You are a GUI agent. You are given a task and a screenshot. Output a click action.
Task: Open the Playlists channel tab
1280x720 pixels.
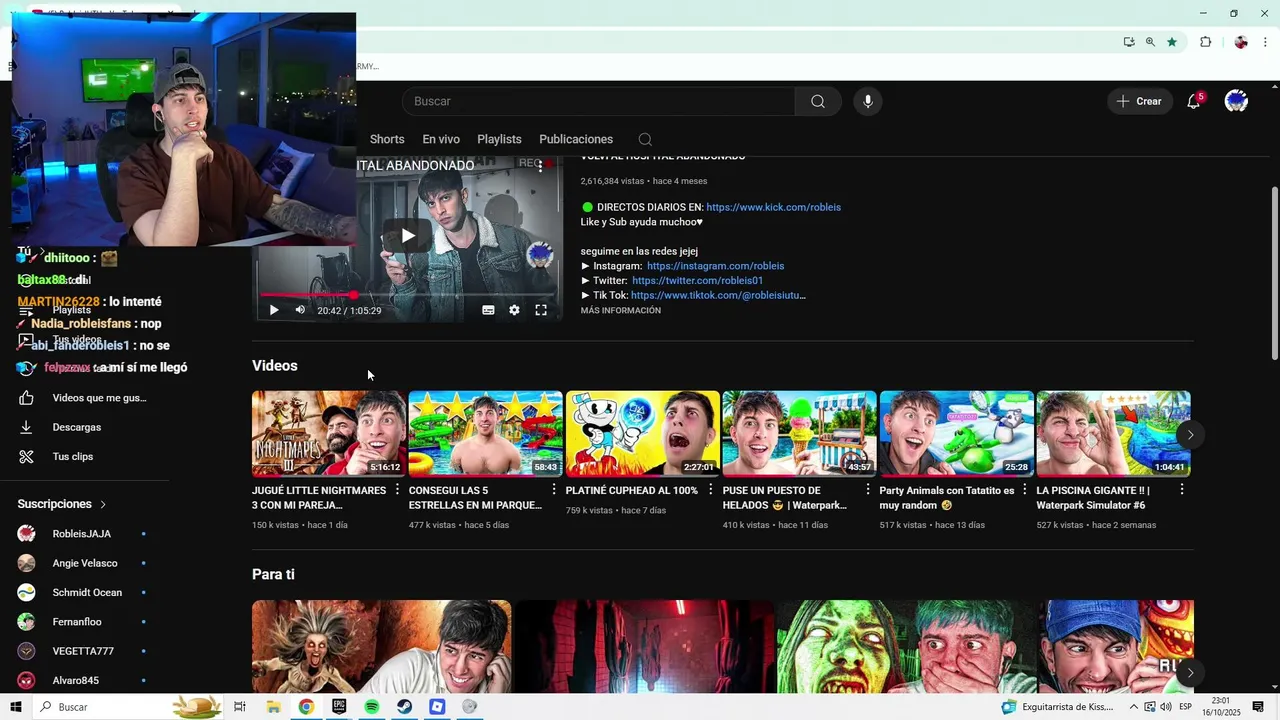[499, 139]
